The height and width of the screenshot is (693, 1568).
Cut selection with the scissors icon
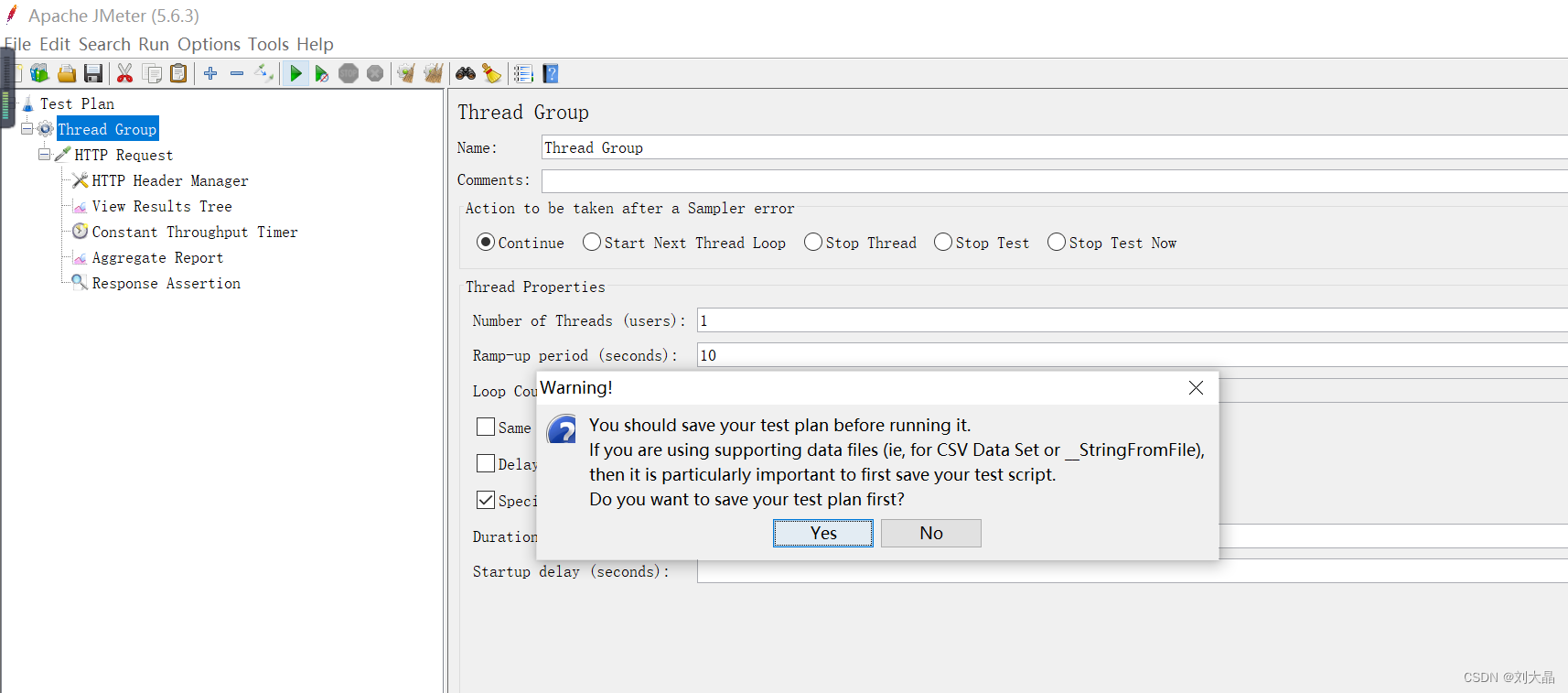125,73
